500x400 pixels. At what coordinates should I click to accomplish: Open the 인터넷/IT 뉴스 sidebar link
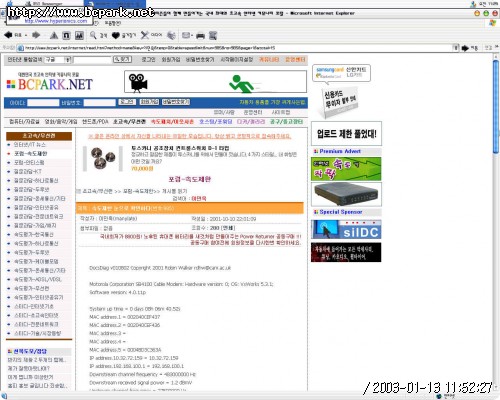coord(30,145)
